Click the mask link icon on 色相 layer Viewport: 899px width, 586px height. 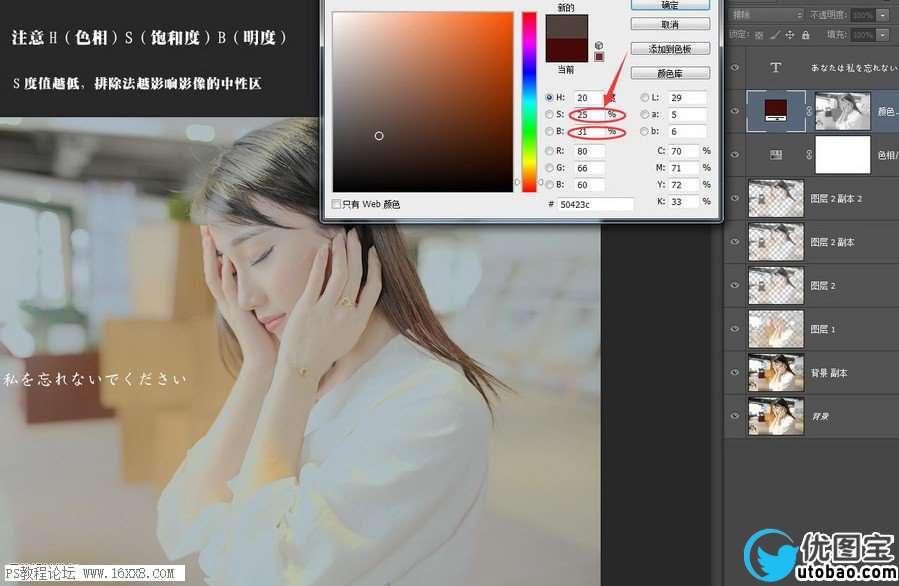pos(809,155)
